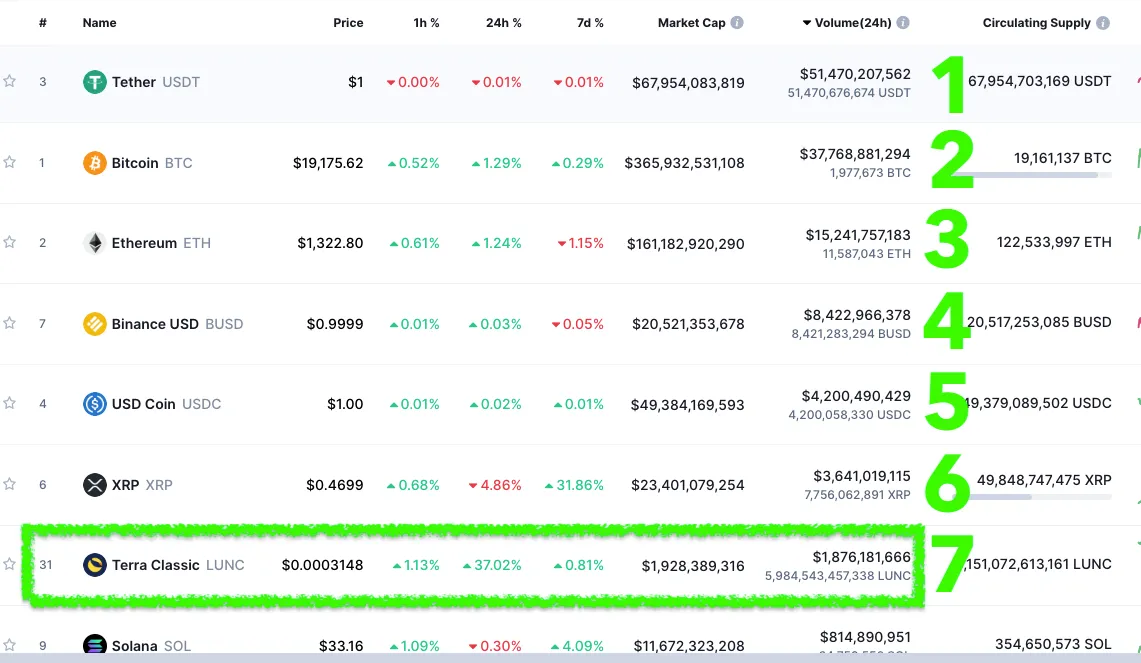Click the Tether coin logo icon
The height and width of the screenshot is (663, 1141).
[x=95, y=82]
